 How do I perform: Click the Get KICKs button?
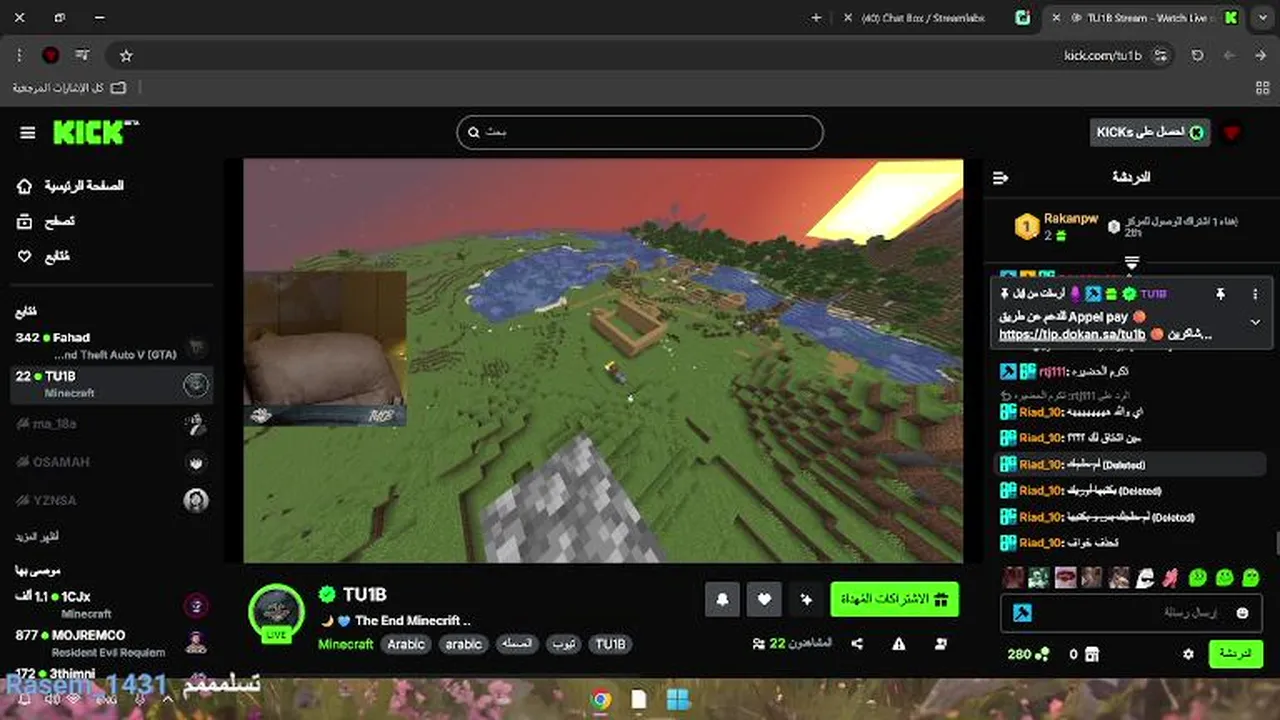coord(1150,132)
